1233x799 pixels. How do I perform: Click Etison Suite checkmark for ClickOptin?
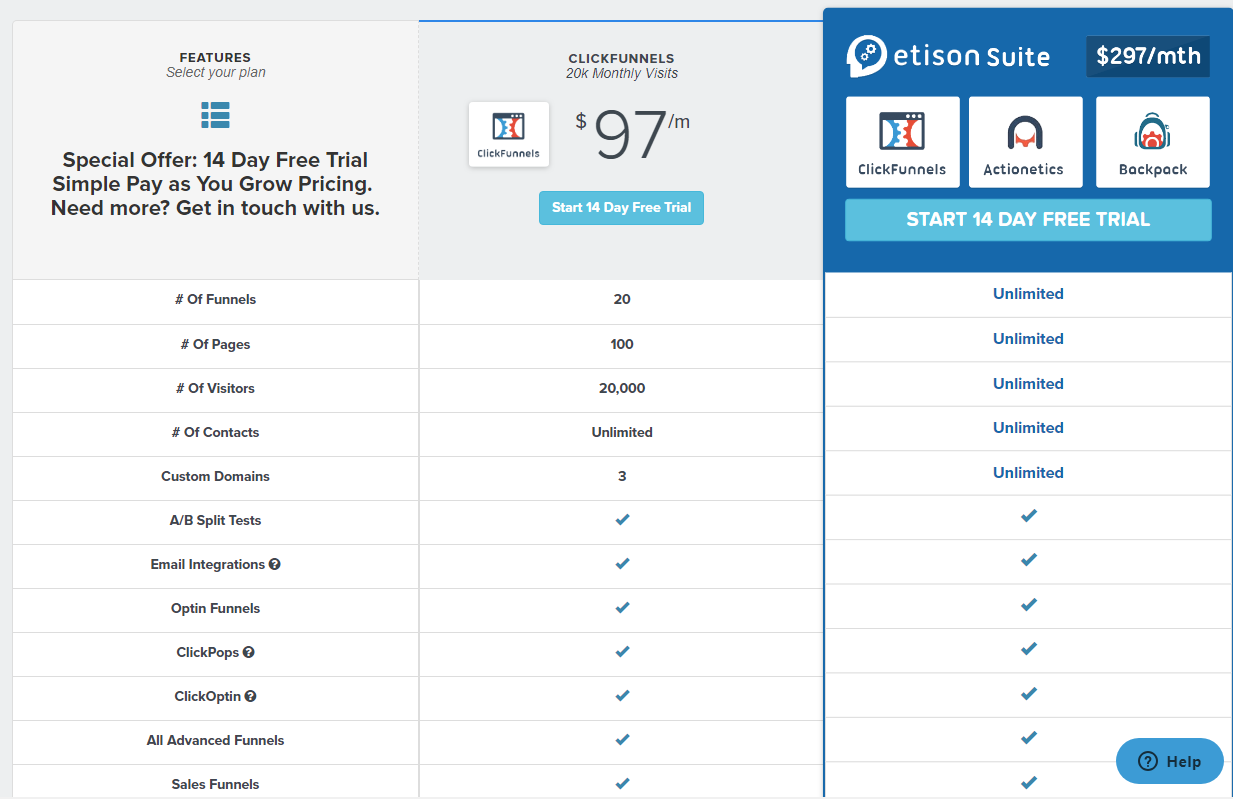[1028, 694]
